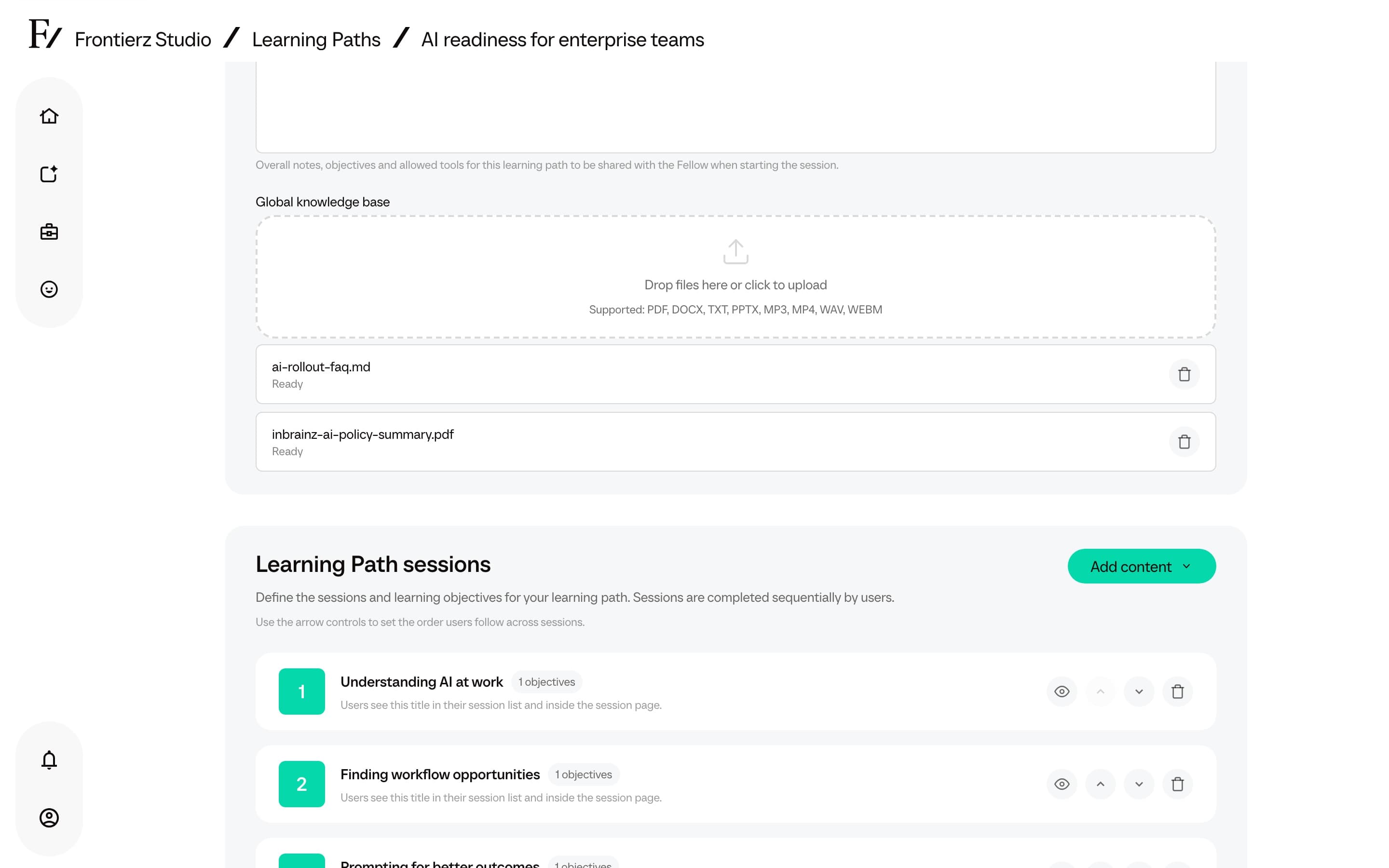This screenshot has width=1389, height=868.
Task: Delete the inbrainz-ai-policy-summary.pdf file
Action: 1184,441
